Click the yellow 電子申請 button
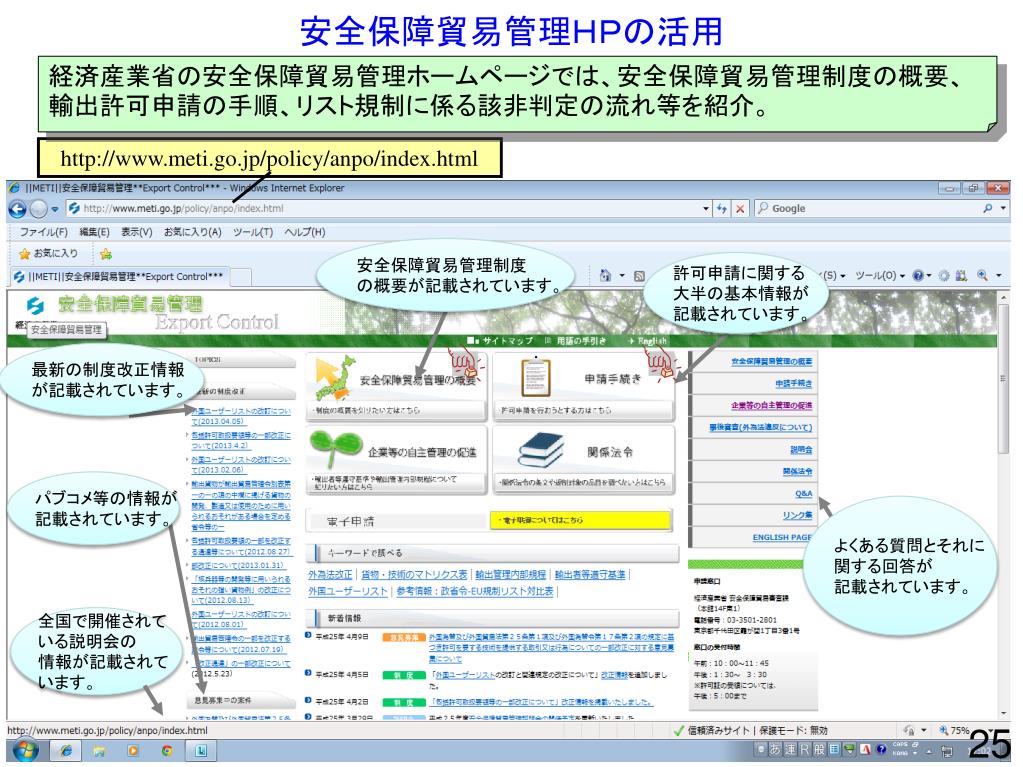1023x767 pixels. click(x=580, y=520)
